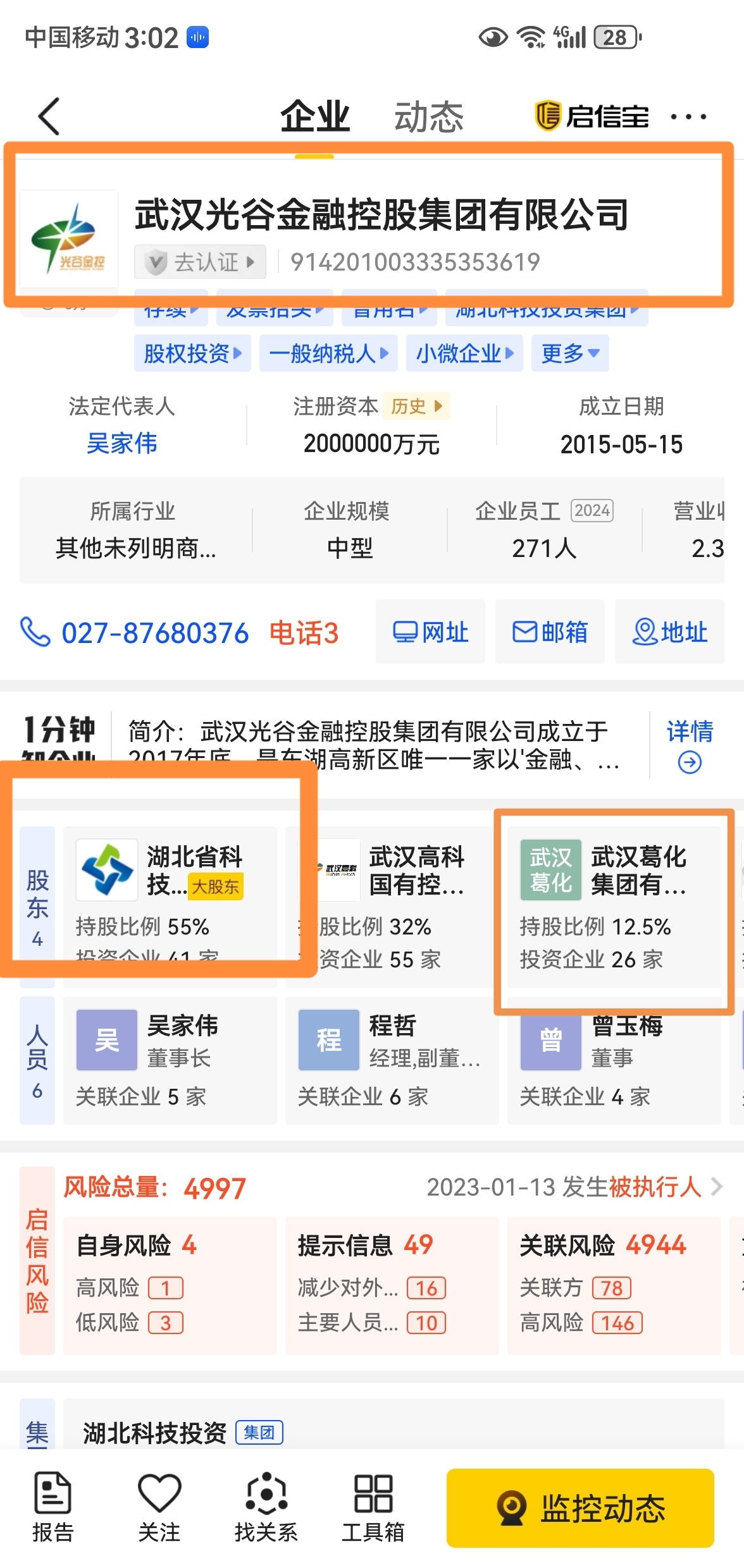Image resolution: width=744 pixels, height=1568 pixels.
Task: Tap 低风险 count badge 3
Action: tap(166, 1323)
